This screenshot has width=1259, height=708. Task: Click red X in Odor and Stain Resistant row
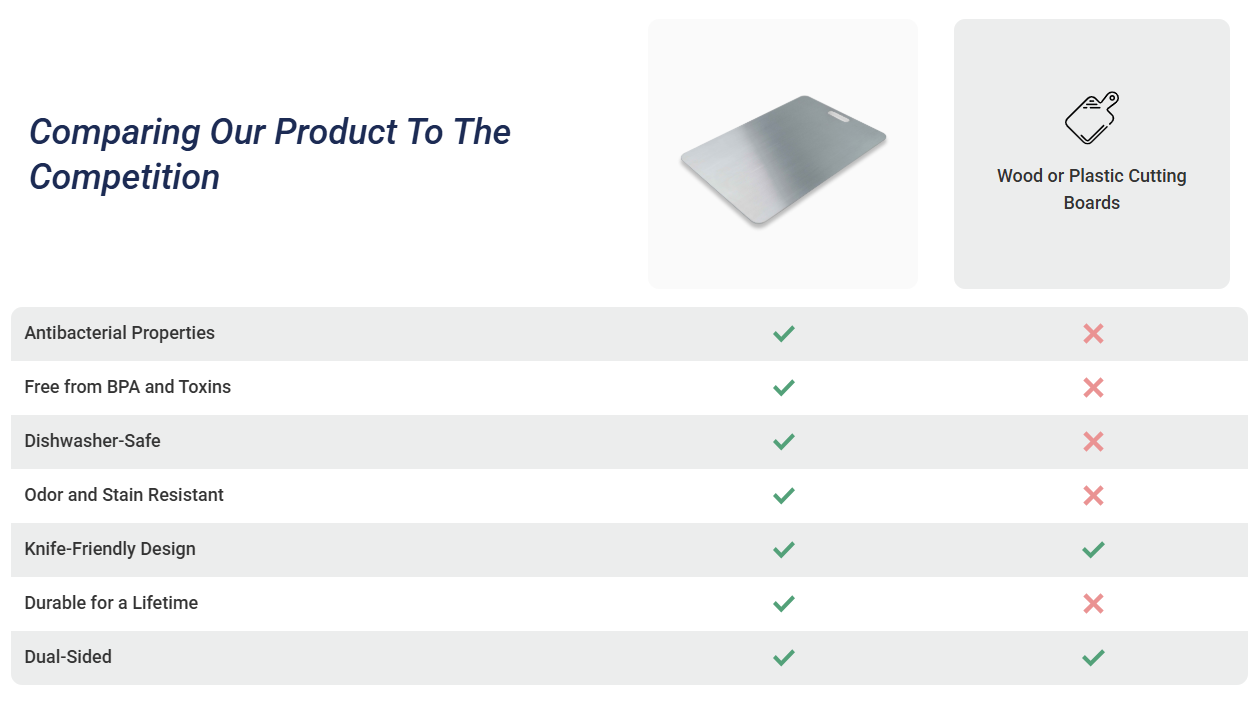(1093, 496)
